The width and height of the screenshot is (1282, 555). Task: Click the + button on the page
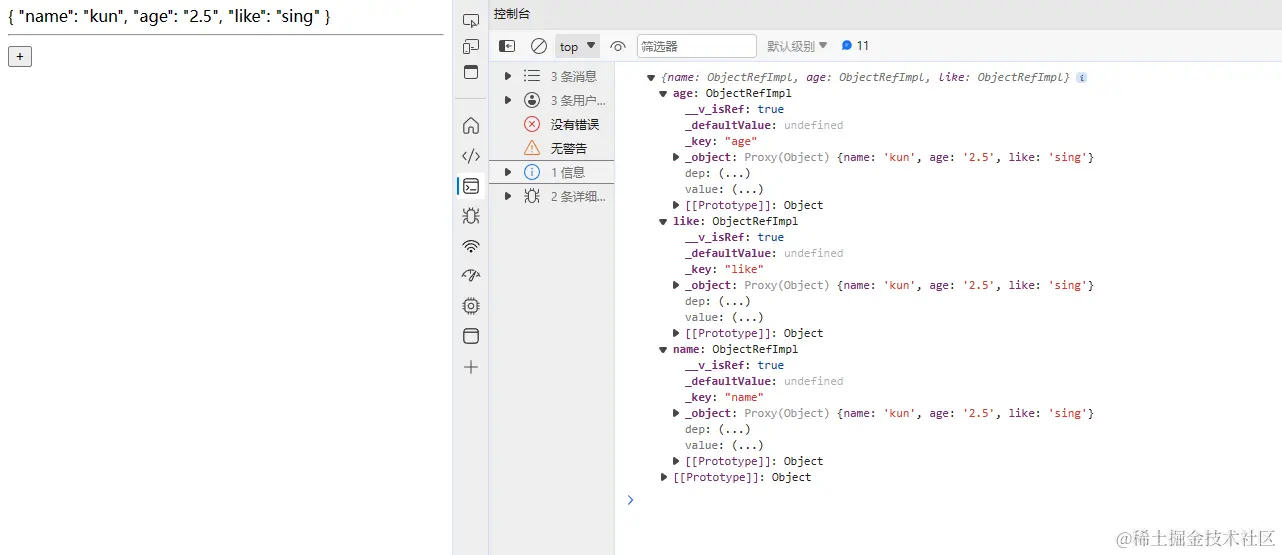click(x=20, y=57)
